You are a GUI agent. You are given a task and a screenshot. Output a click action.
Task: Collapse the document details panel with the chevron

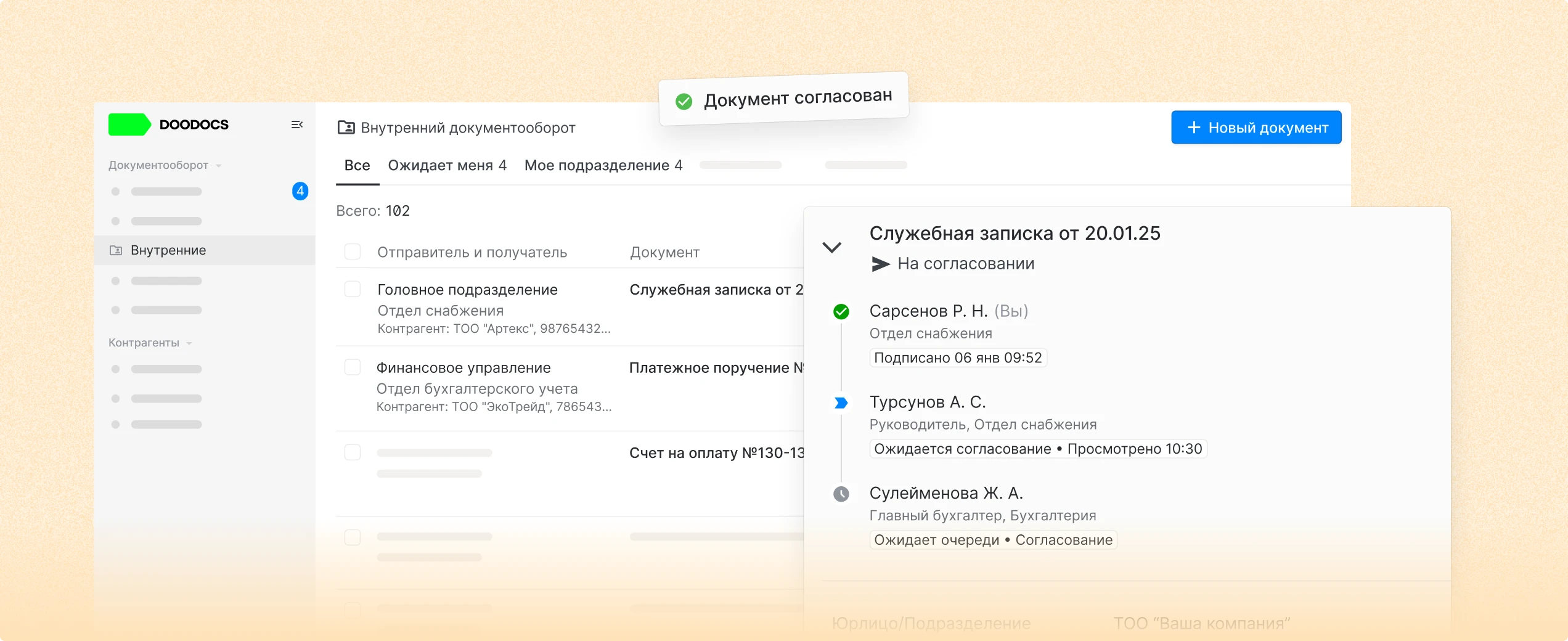pos(832,248)
